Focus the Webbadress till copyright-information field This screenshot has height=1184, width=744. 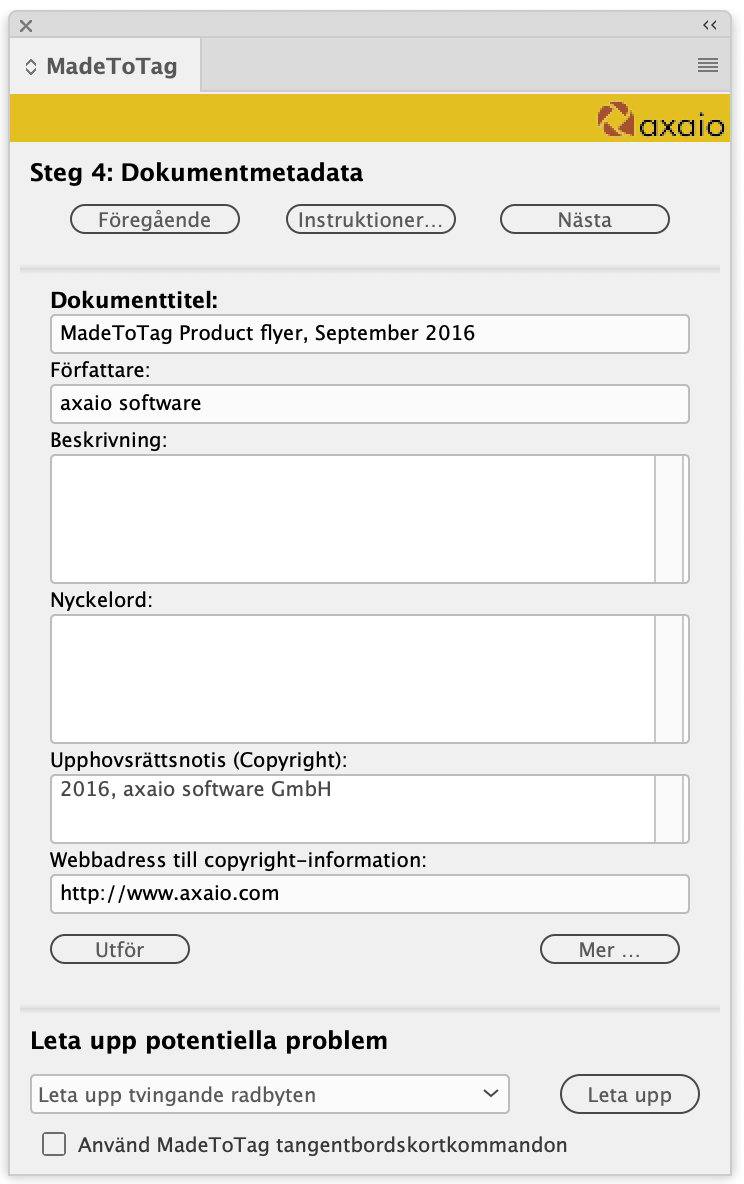pos(369,894)
